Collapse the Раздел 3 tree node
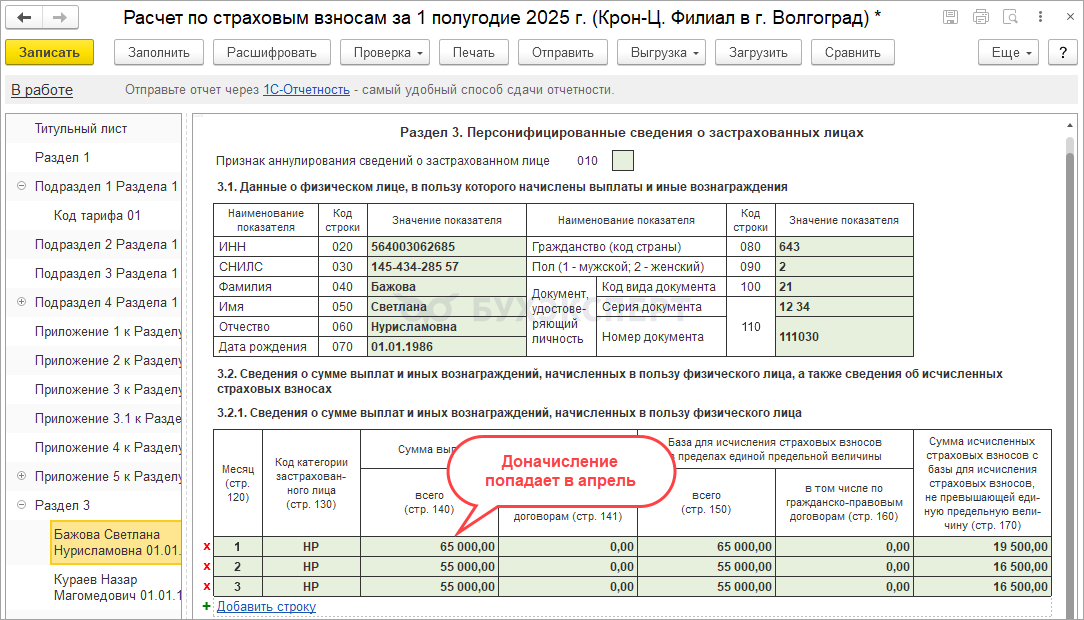The height and width of the screenshot is (620, 1084). coord(21,505)
